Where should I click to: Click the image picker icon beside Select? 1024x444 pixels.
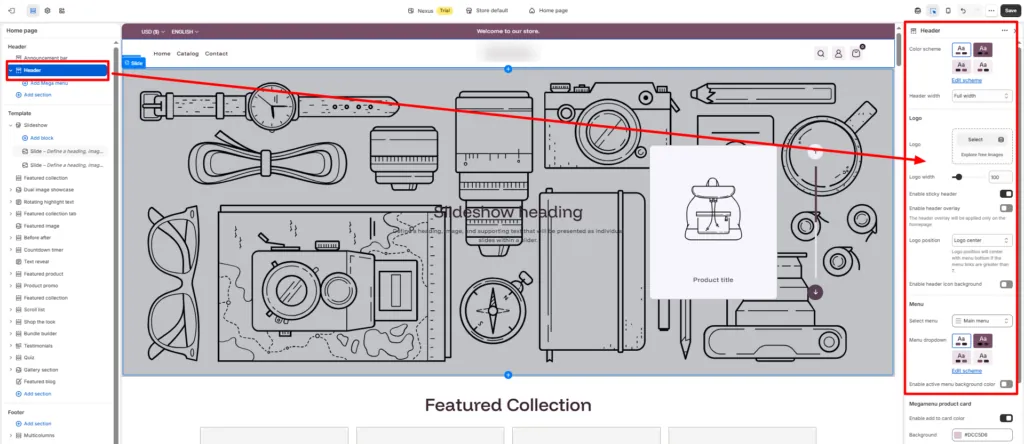tap(1000, 140)
